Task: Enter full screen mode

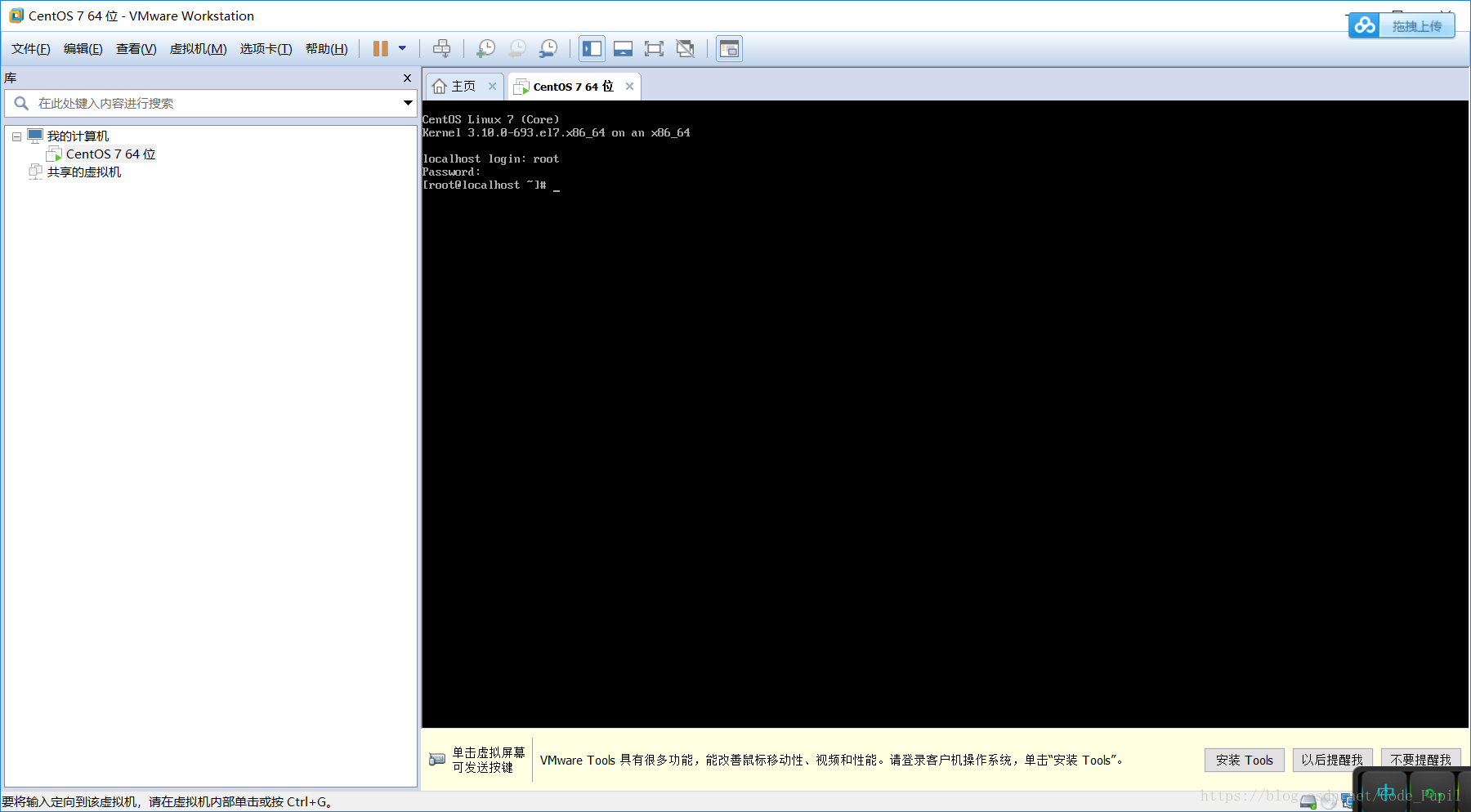Action: click(654, 49)
